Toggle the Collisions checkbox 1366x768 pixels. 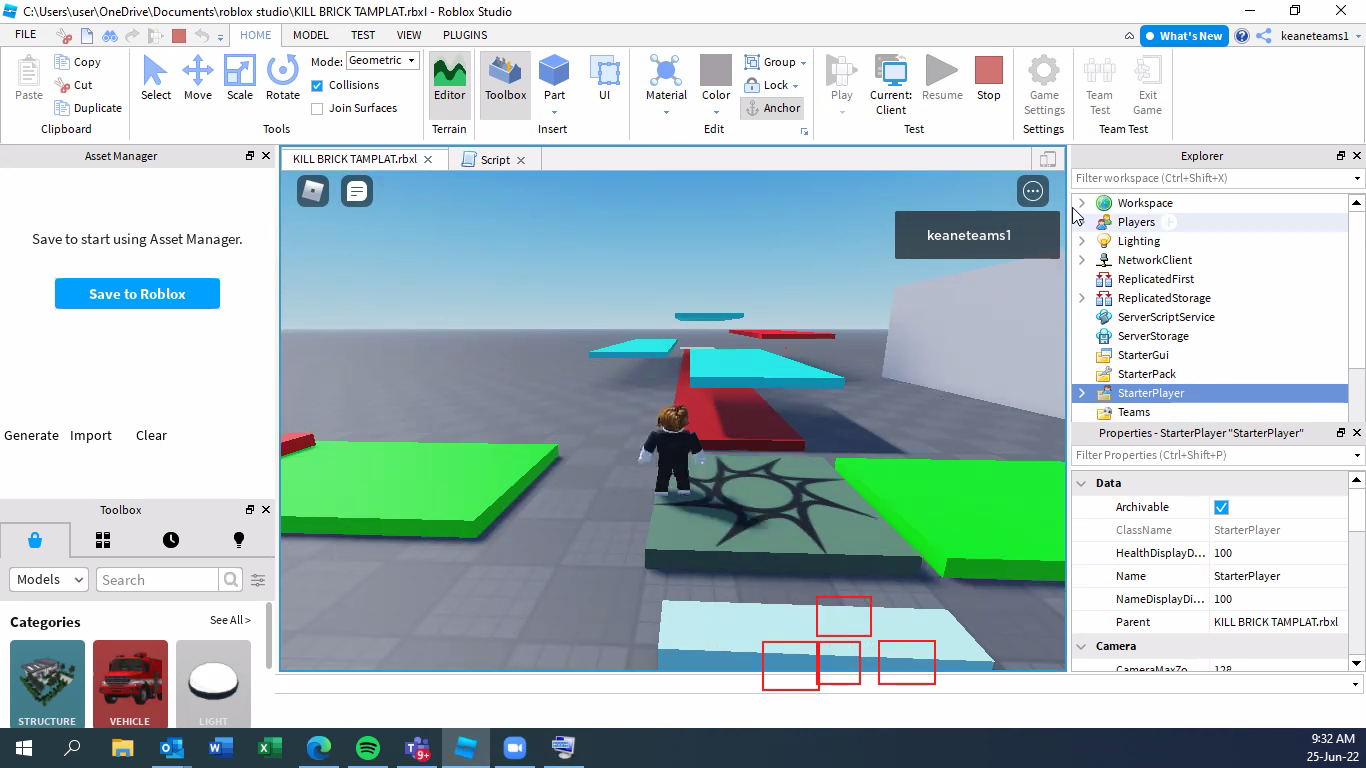(x=317, y=85)
